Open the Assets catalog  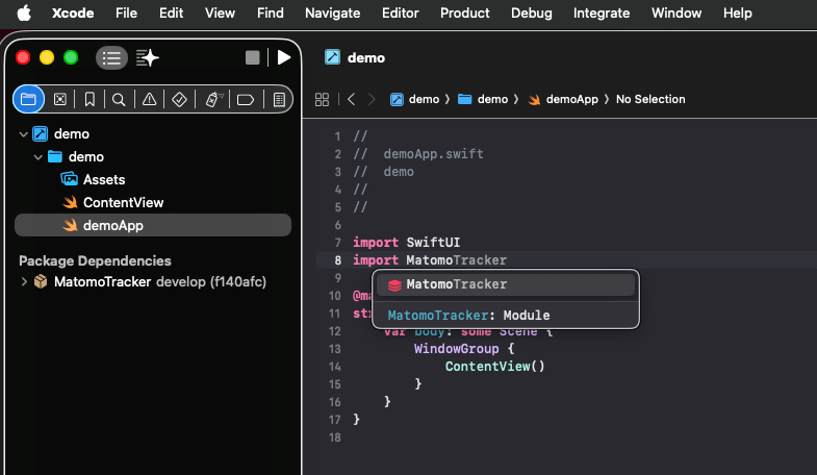tap(104, 180)
